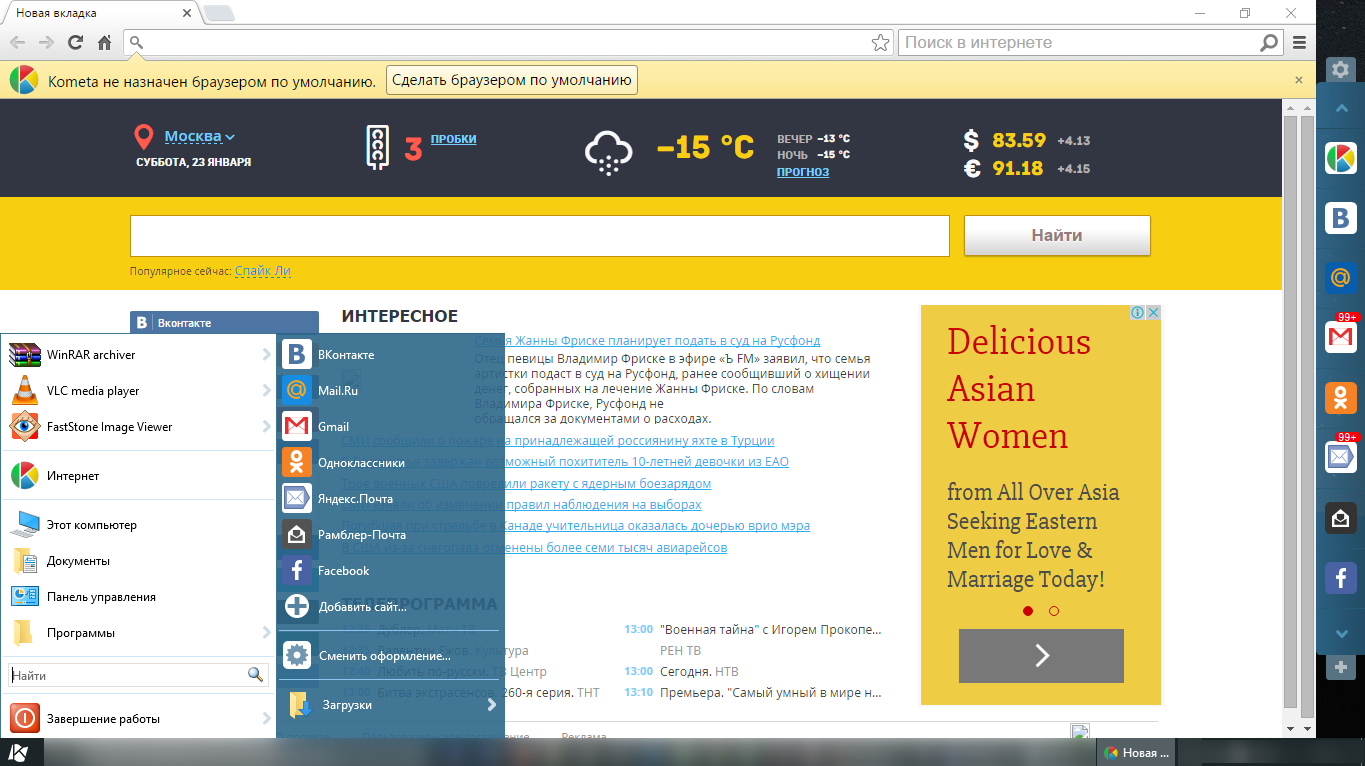The width and height of the screenshot is (1365, 766).
Task: Click the address bar field
Action: coord(508,43)
